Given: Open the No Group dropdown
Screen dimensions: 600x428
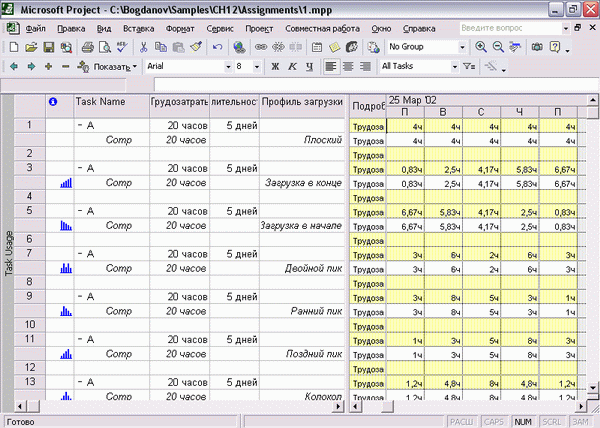Looking at the screenshot, I should pos(462,47).
